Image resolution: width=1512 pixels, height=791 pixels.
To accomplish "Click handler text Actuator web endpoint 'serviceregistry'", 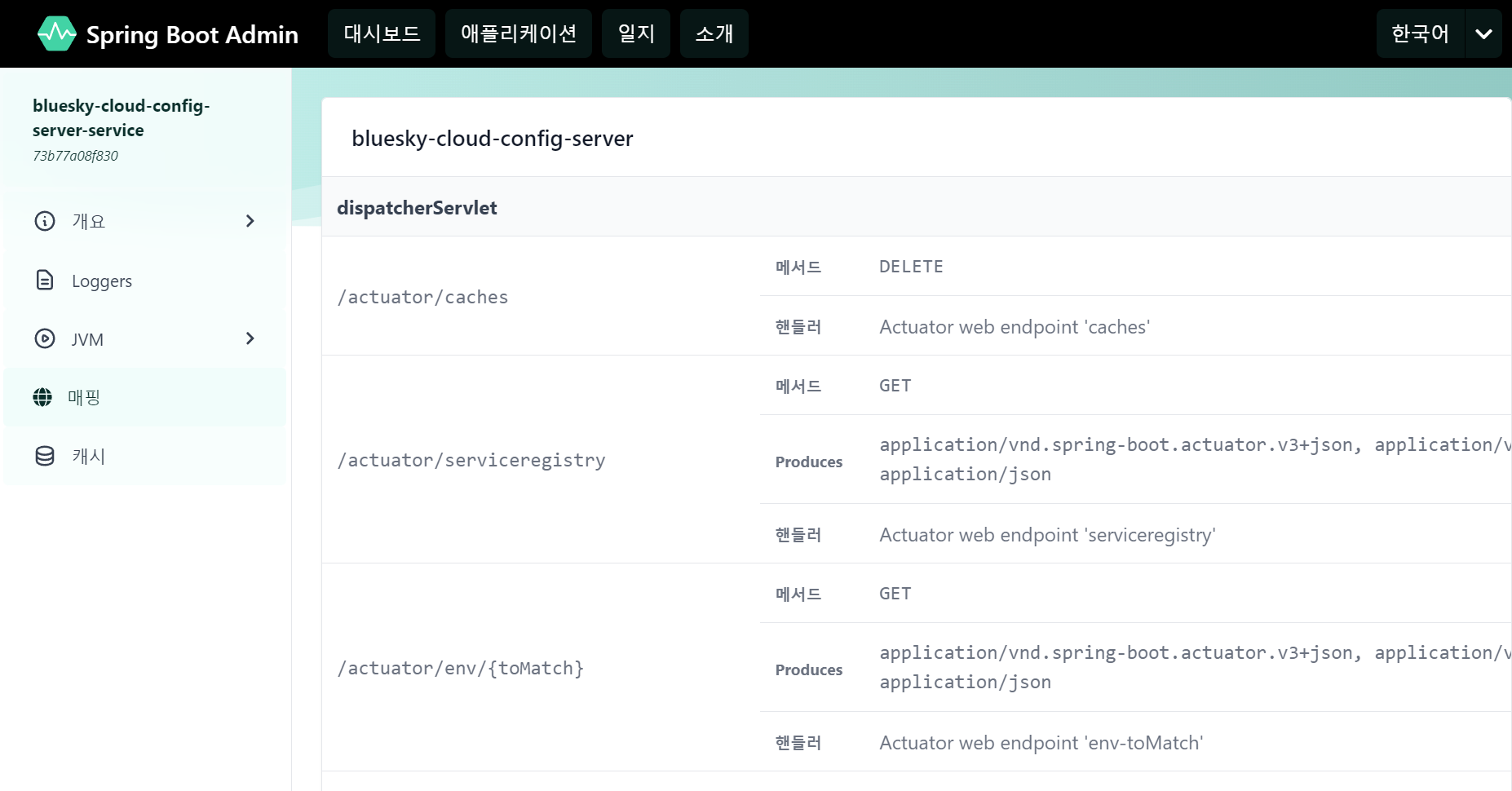I will (1047, 535).
